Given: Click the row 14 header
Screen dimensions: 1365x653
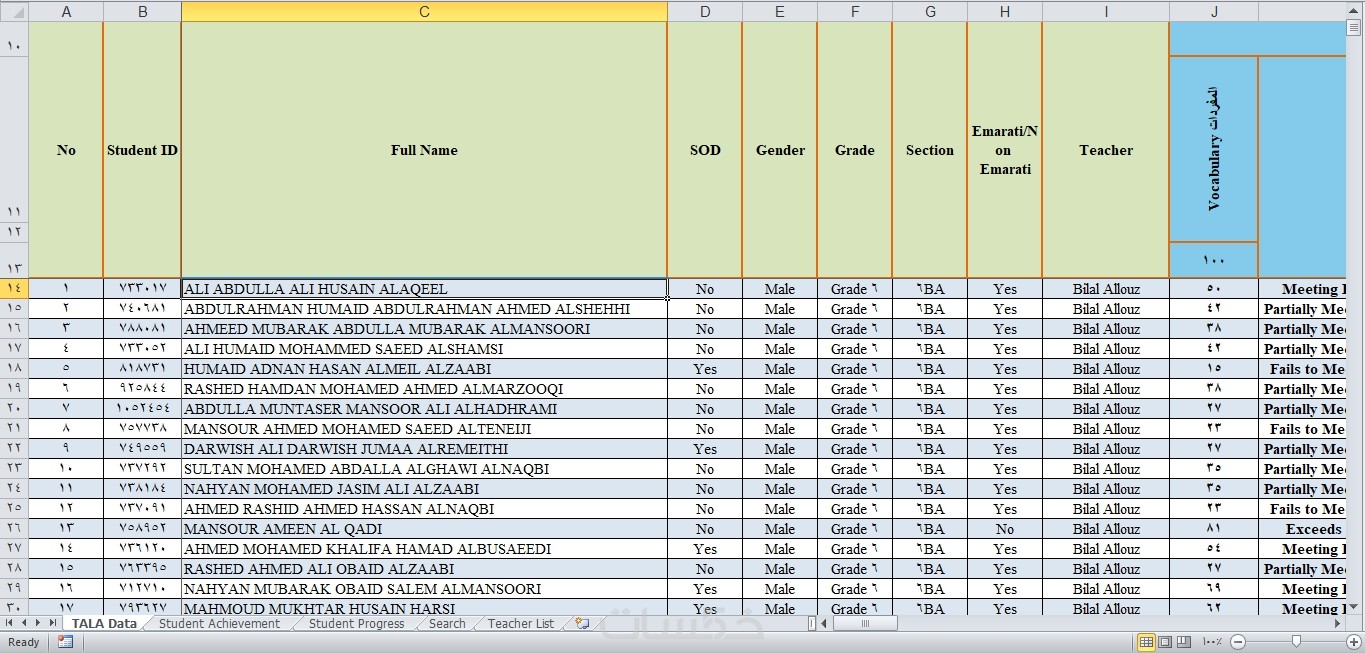Looking at the screenshot, I should tap(14, 289).
